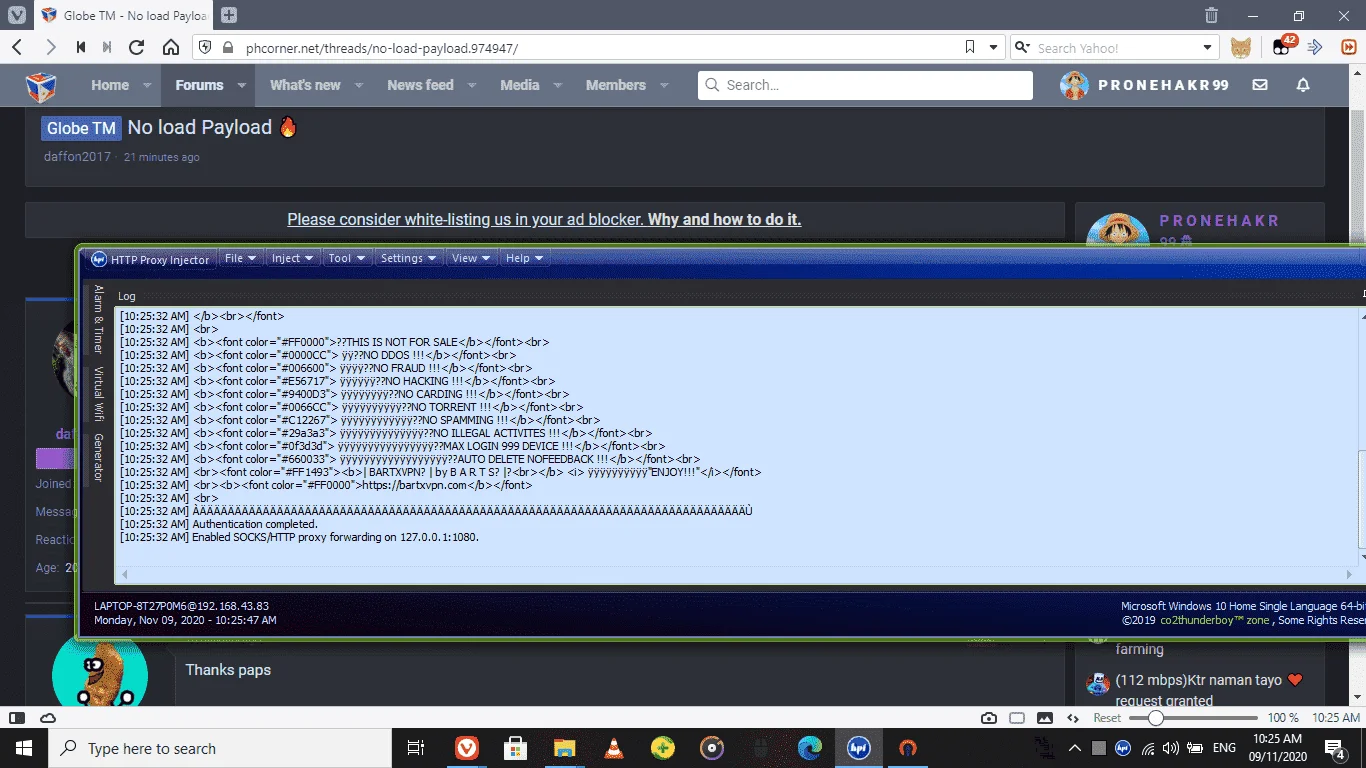This screenshot has height=768, width=1366.
Task: Open Windows Start menu
Action: [x=24, y=748]
